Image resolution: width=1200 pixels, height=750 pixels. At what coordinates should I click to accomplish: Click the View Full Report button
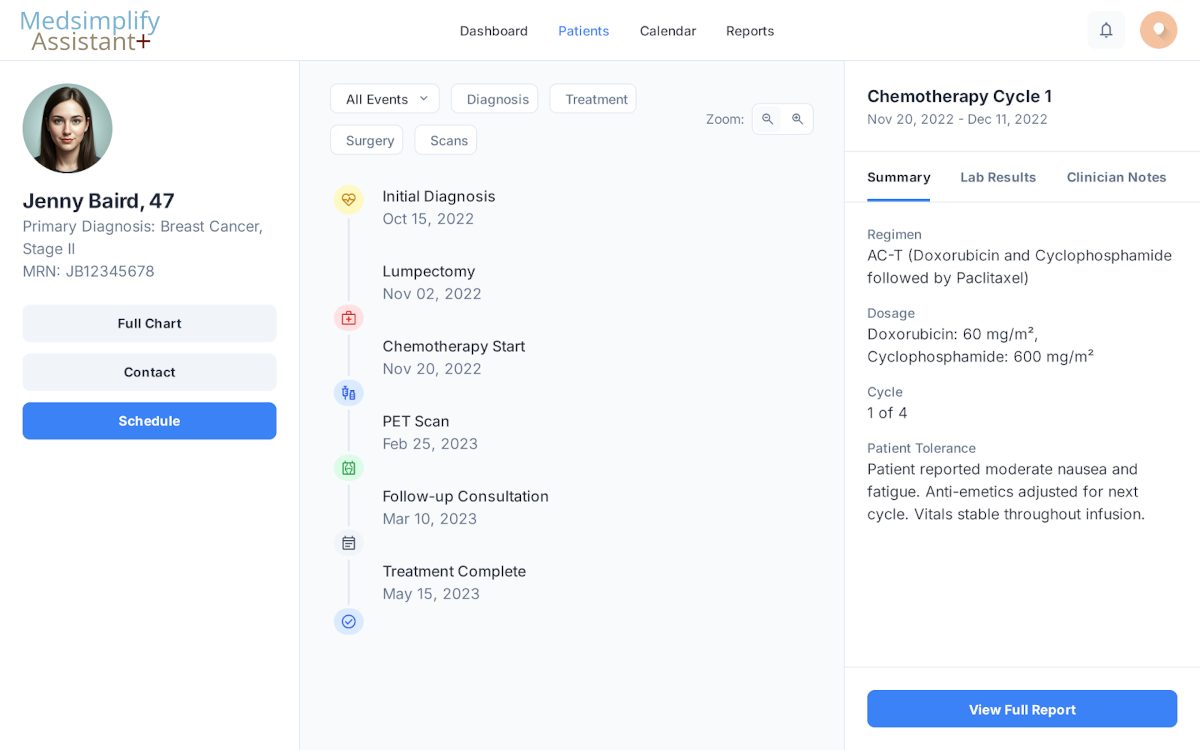click(x=1022, y=709)
